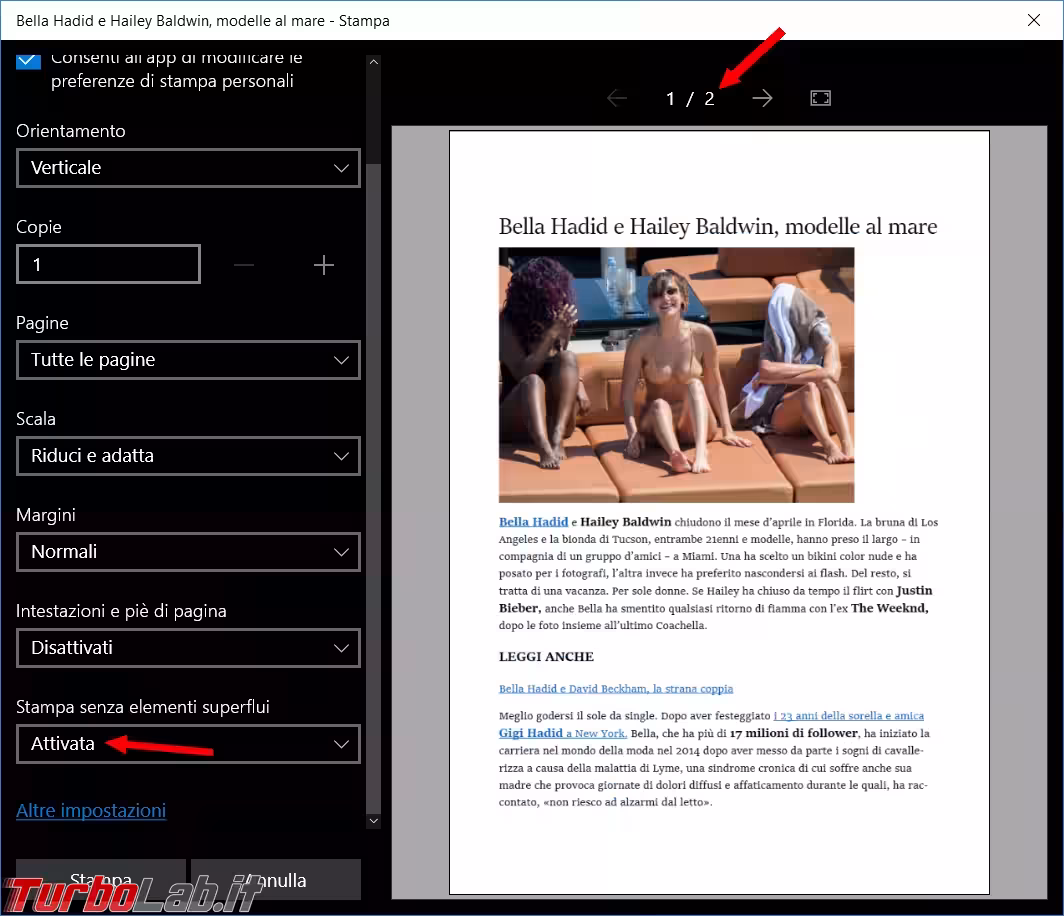Go to the next preview page arrow
The height and width of the screenshot is (916, 1064).
[762, 98]
